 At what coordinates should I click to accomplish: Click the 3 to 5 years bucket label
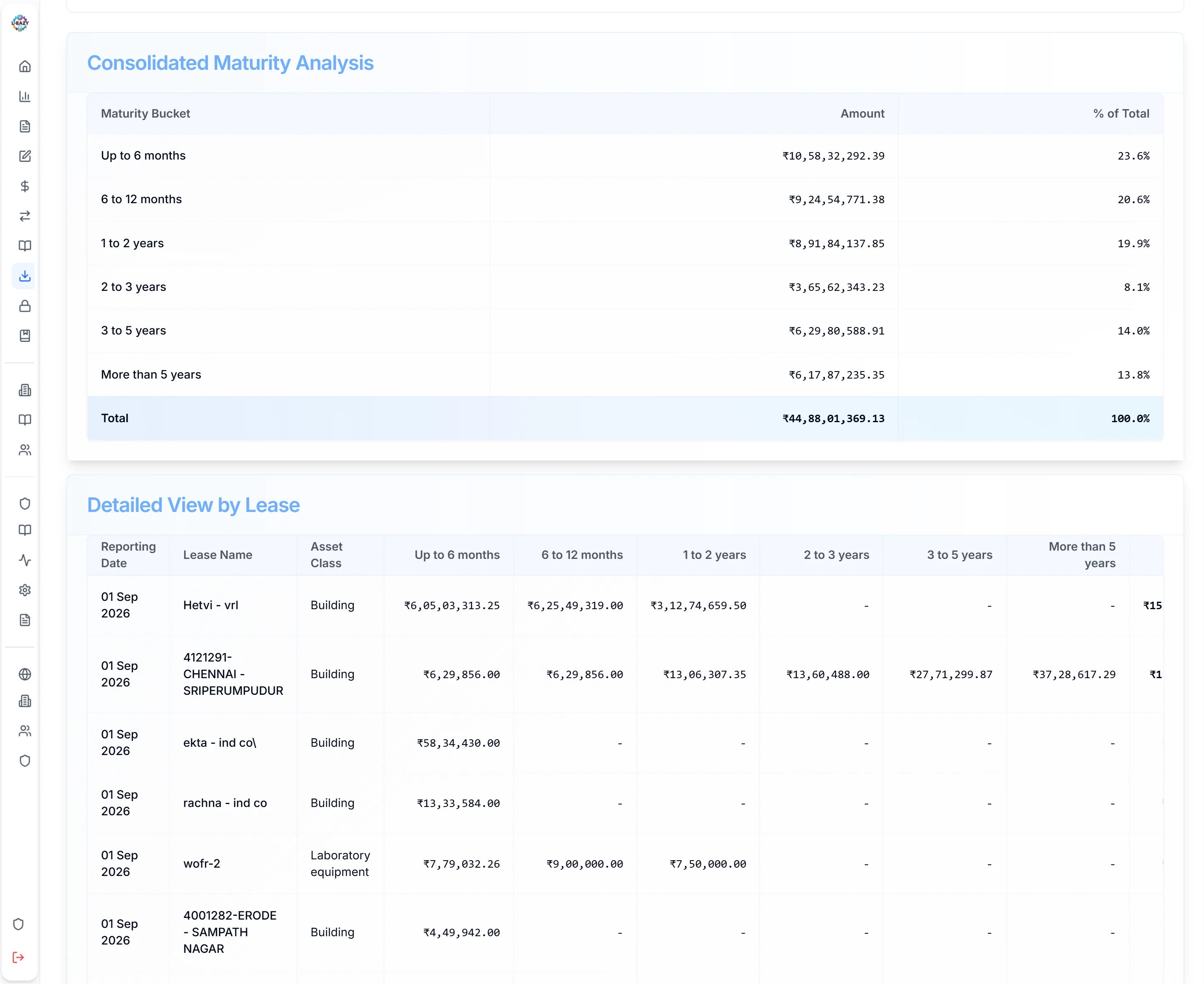(x=133, y=330)
